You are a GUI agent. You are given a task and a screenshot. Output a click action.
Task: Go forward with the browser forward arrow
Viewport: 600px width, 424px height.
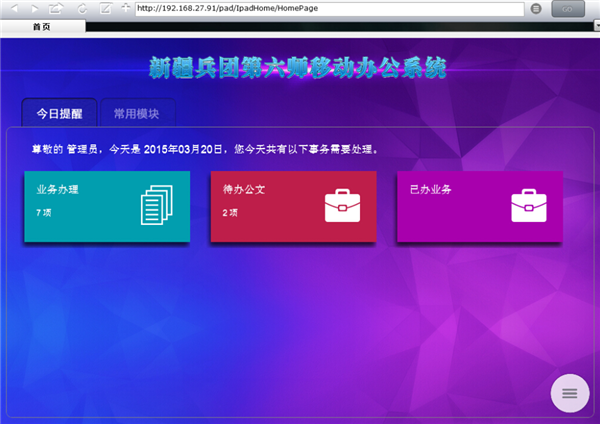34,8
